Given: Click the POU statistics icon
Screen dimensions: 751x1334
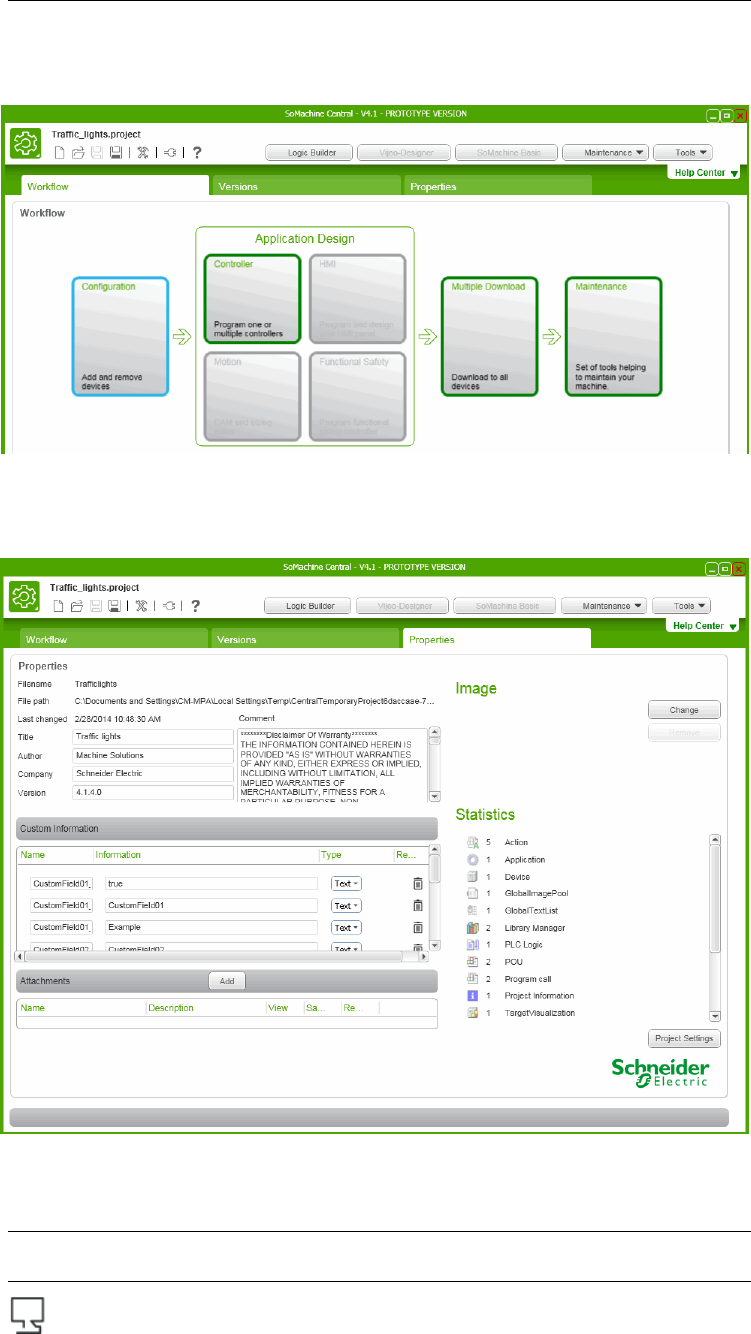Looking at the screenshot, I should (x=473, y=962).
